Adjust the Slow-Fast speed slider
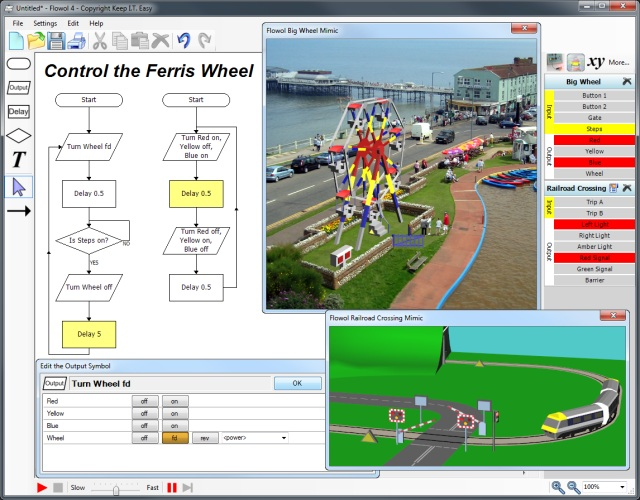The image size is (640, 500). click(117, 488)
